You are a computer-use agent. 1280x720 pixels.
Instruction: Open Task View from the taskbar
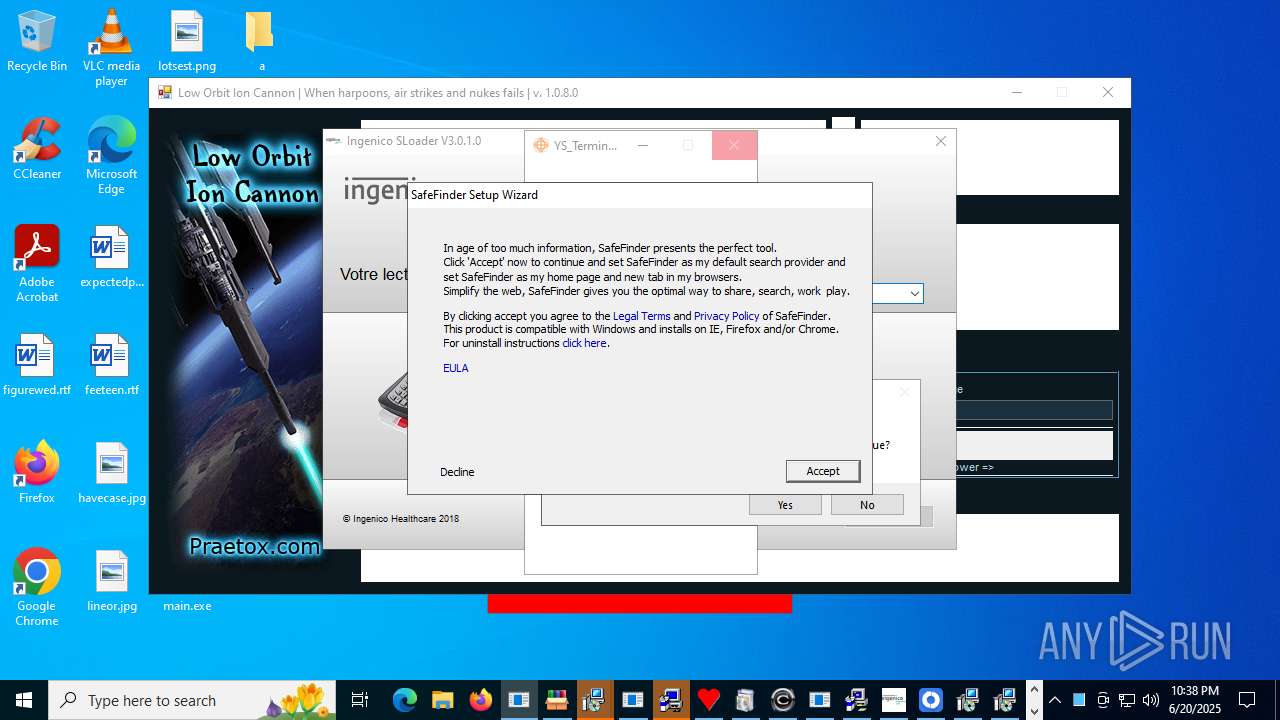click(x=360, y=700)
